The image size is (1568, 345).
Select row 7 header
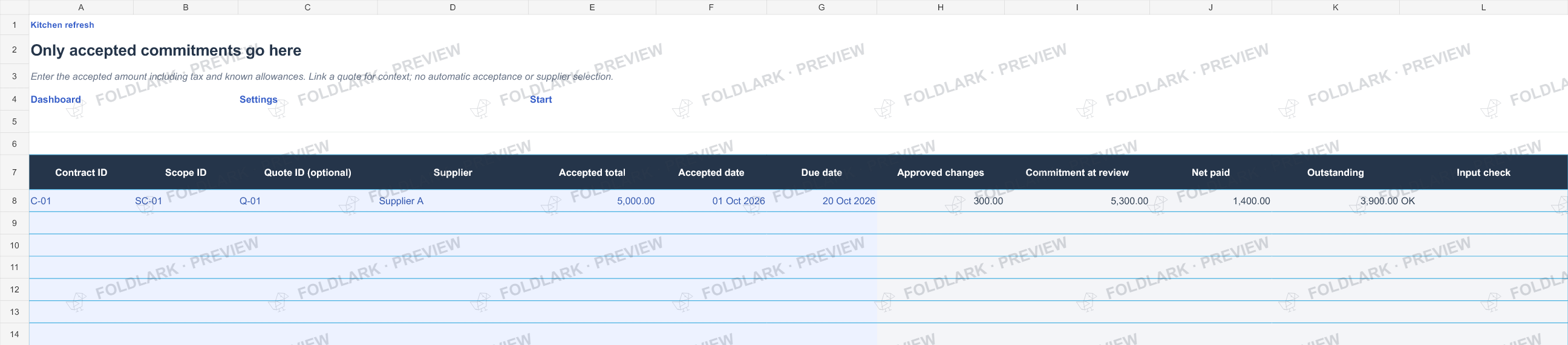(15, 172)
